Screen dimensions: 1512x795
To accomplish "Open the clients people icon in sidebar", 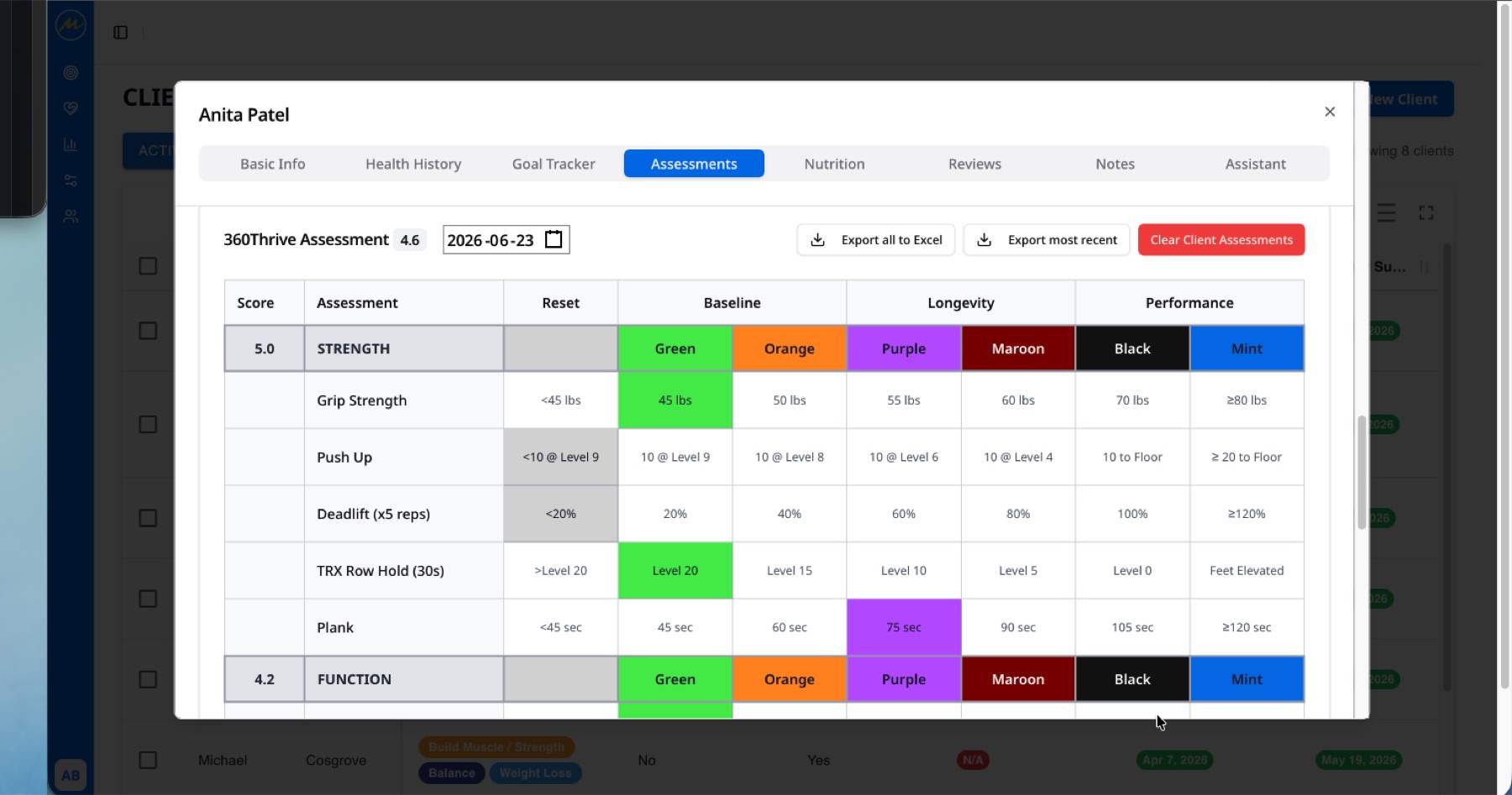I will (71, 217).
